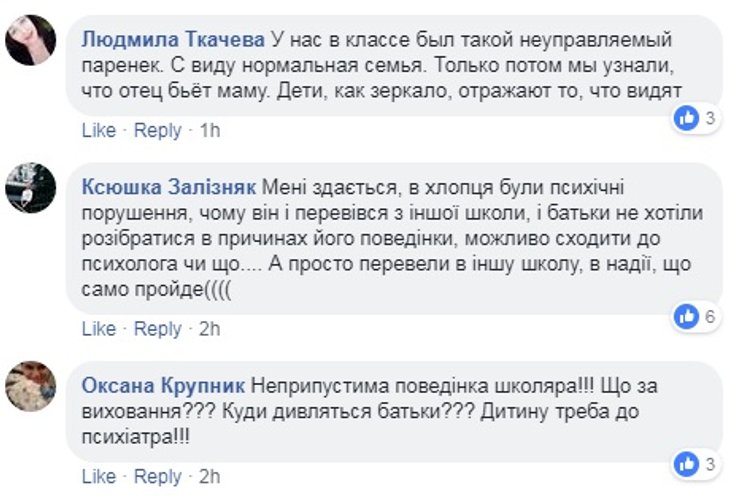The height and width of the screenshot is (499, 740).
Task: Click like reaction icon on Людмила Ткачева's comment
Action: point(687,118)
